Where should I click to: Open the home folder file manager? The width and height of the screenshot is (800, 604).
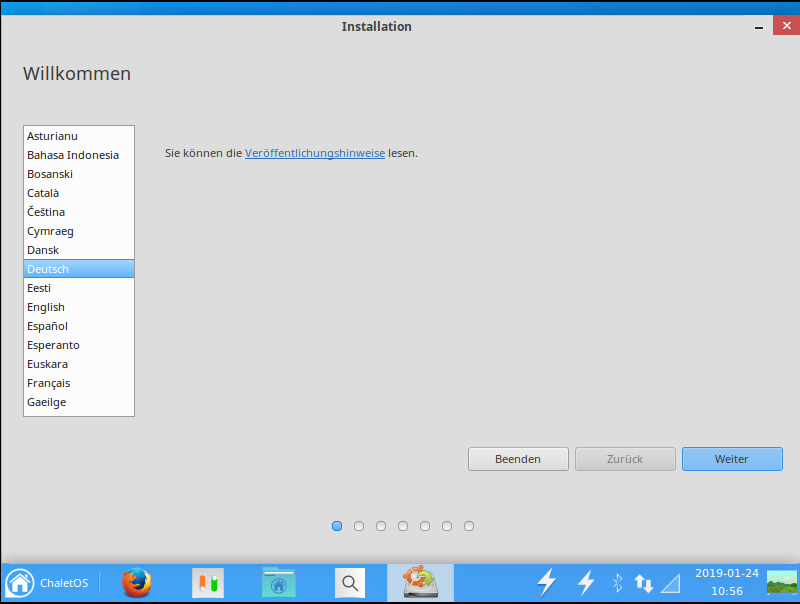(278, 583)
